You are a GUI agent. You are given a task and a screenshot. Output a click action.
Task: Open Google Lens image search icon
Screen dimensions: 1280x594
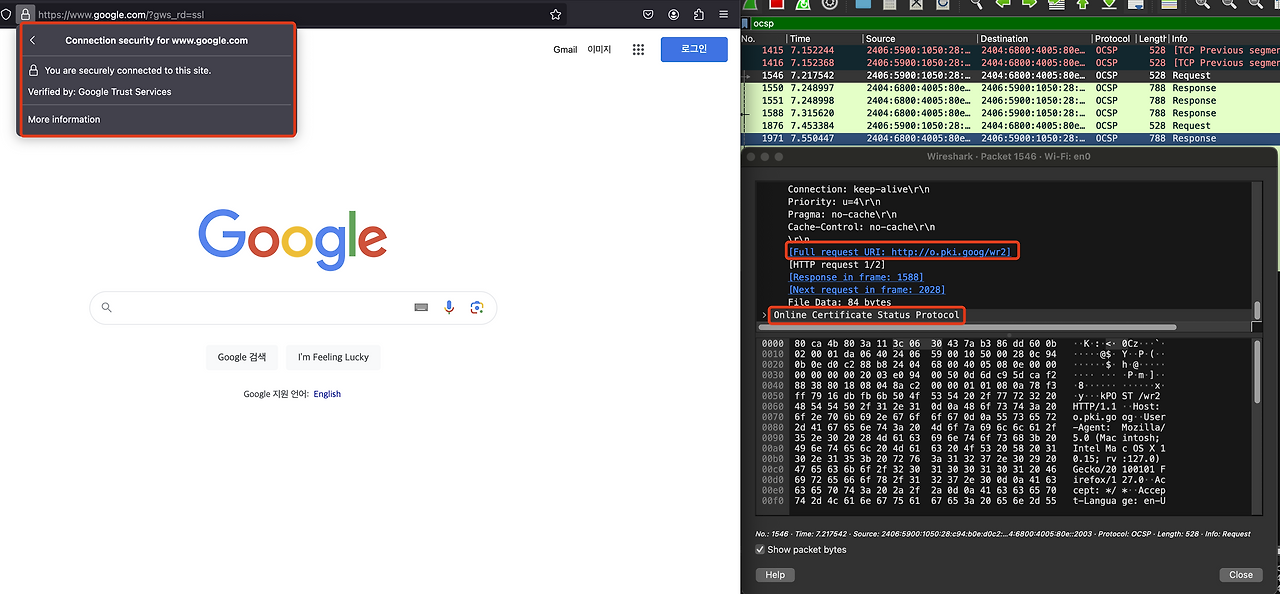tap(476, 308)
